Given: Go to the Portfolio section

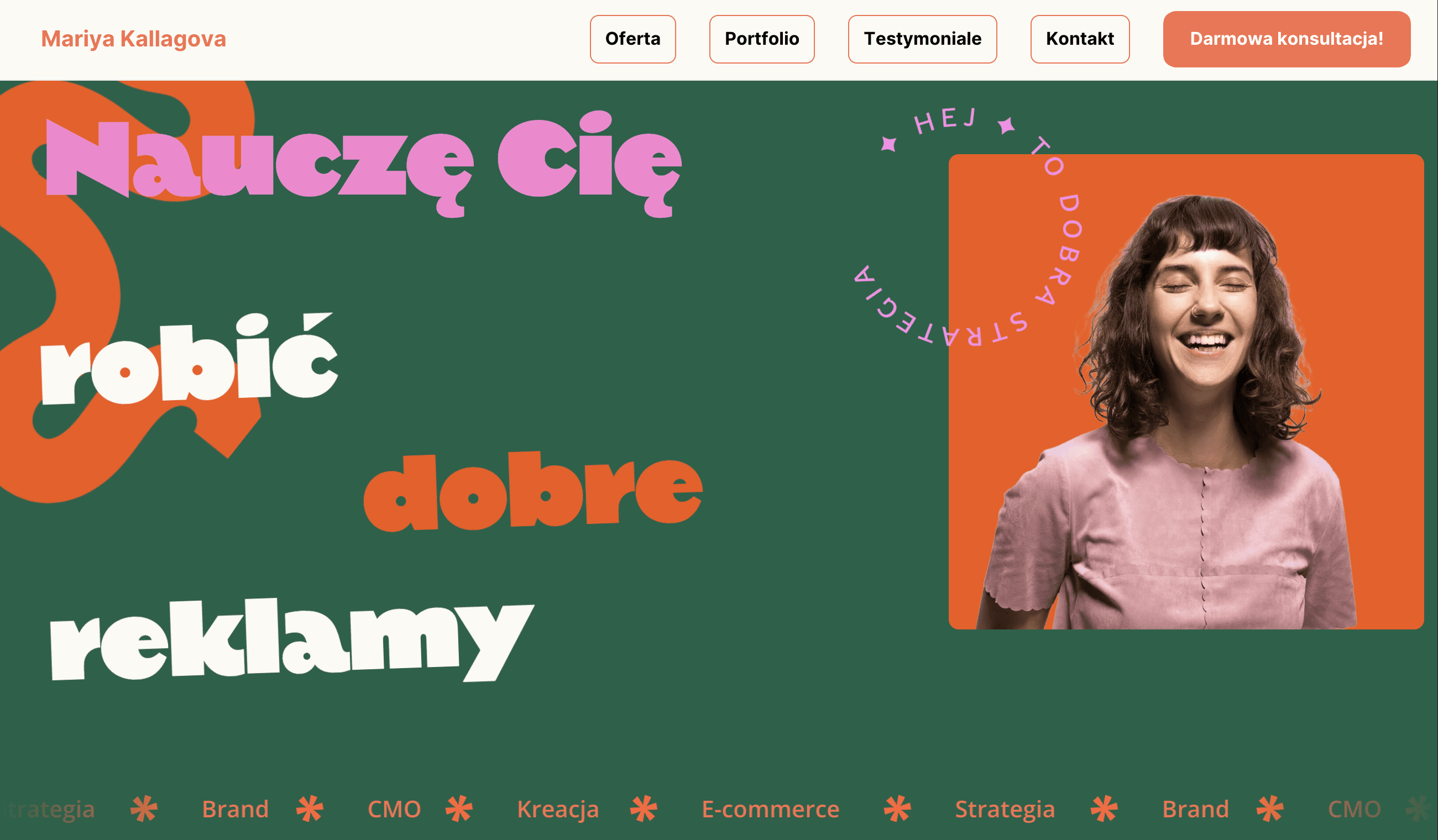Looking at the screenshot, I should [761, 39].
